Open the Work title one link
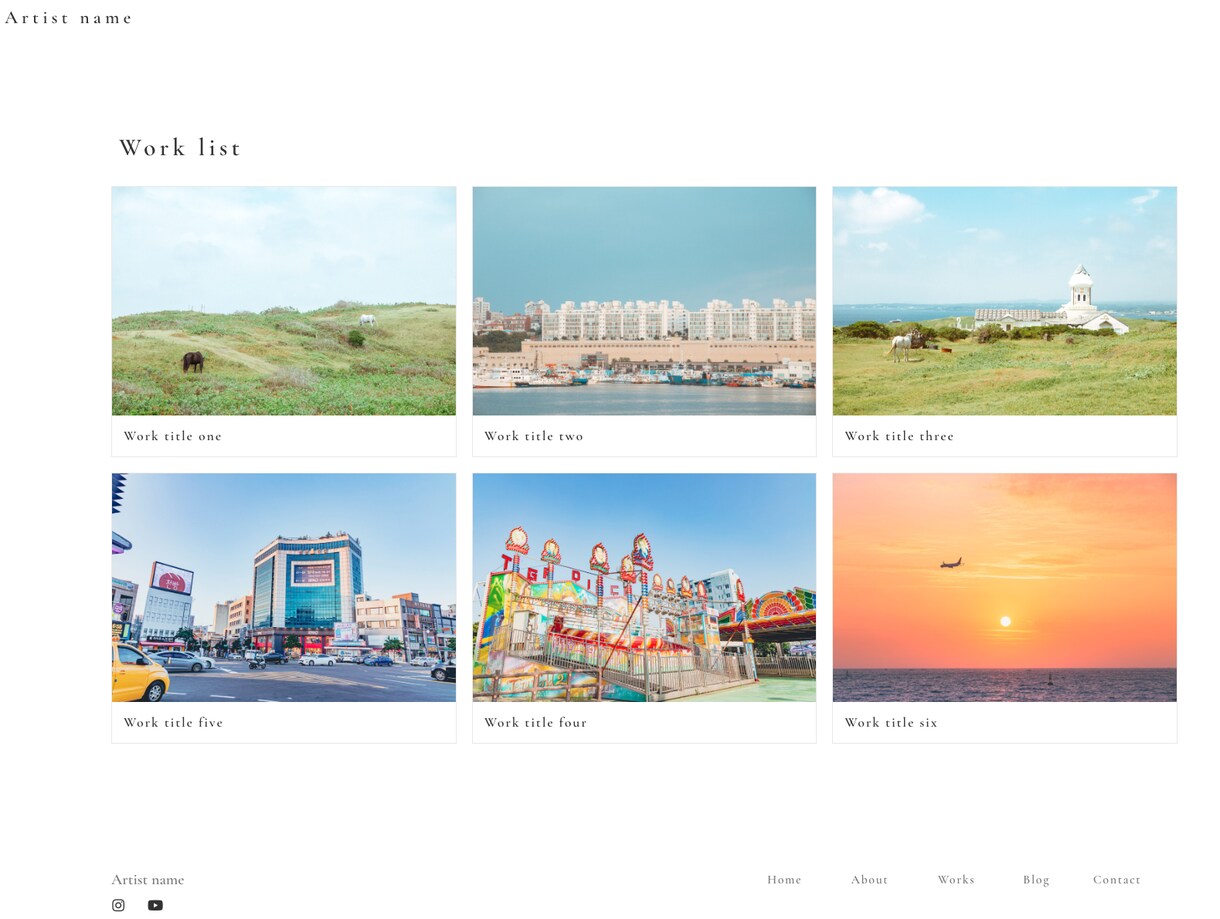The height and width of the screenshot is (919, 1220). (x=173, y=436)
